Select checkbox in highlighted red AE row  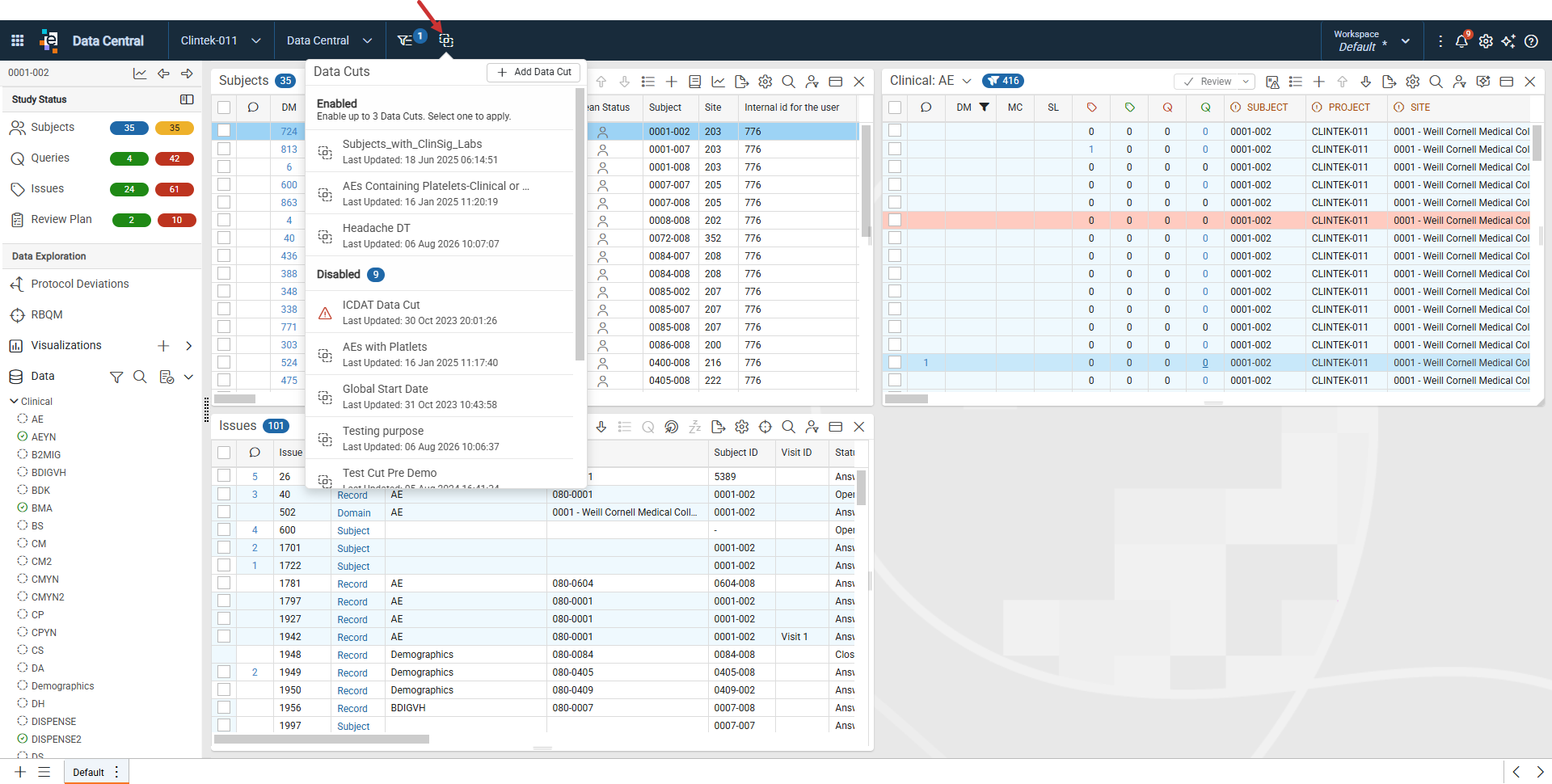point(895,220)
